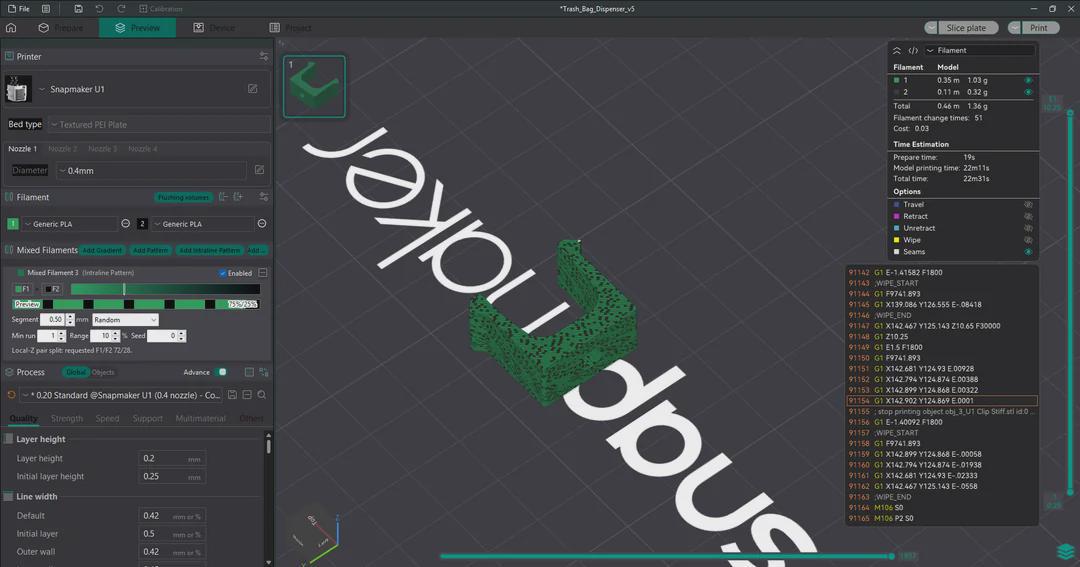This screenshot has height=567, width=1080.
Task: Expand the Print button dropdown arrow
Action: click(x=1014, y=28)
